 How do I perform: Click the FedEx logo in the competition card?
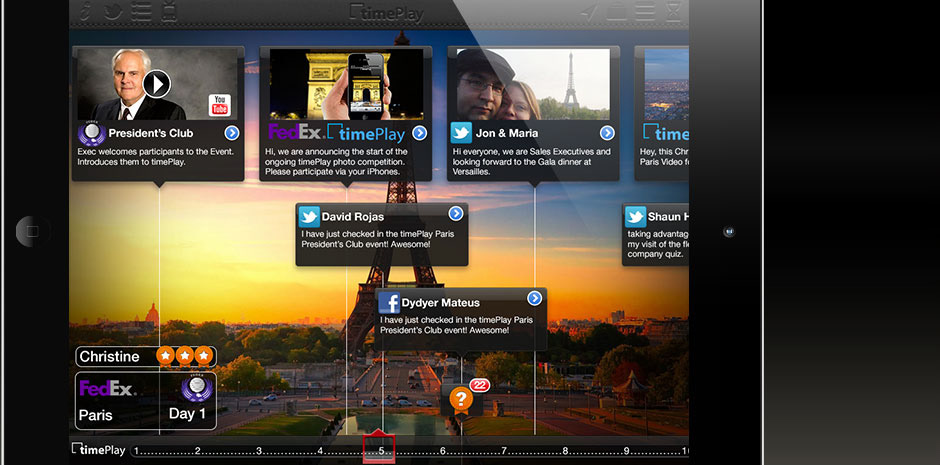tap(297, 132)
